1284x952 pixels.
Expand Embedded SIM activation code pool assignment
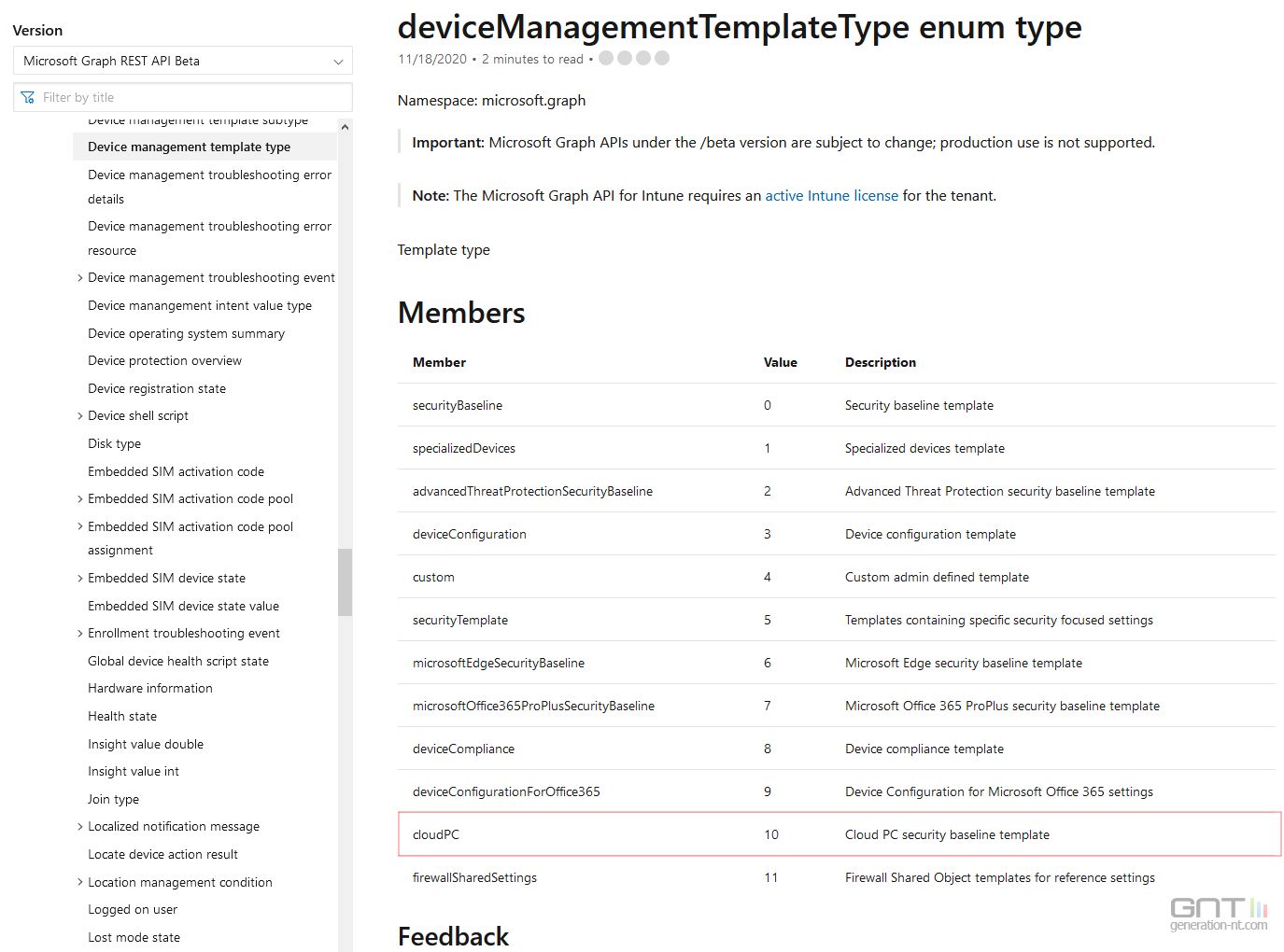(x=79, y=526)
